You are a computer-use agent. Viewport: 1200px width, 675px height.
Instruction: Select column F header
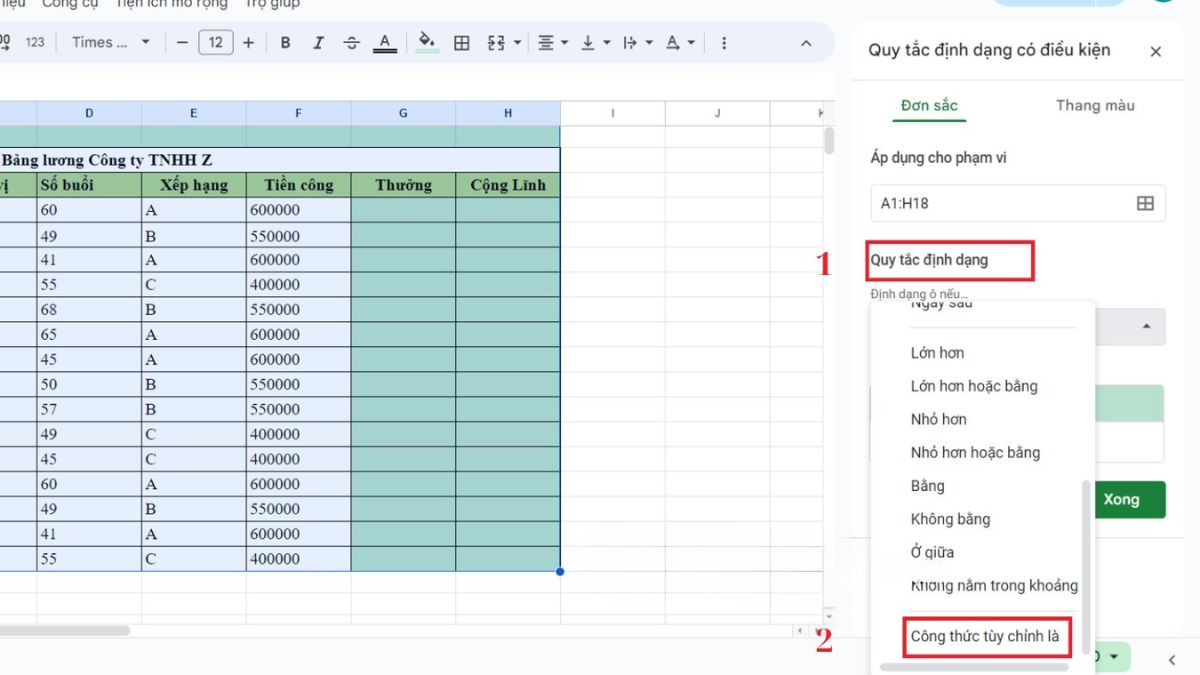298,114
